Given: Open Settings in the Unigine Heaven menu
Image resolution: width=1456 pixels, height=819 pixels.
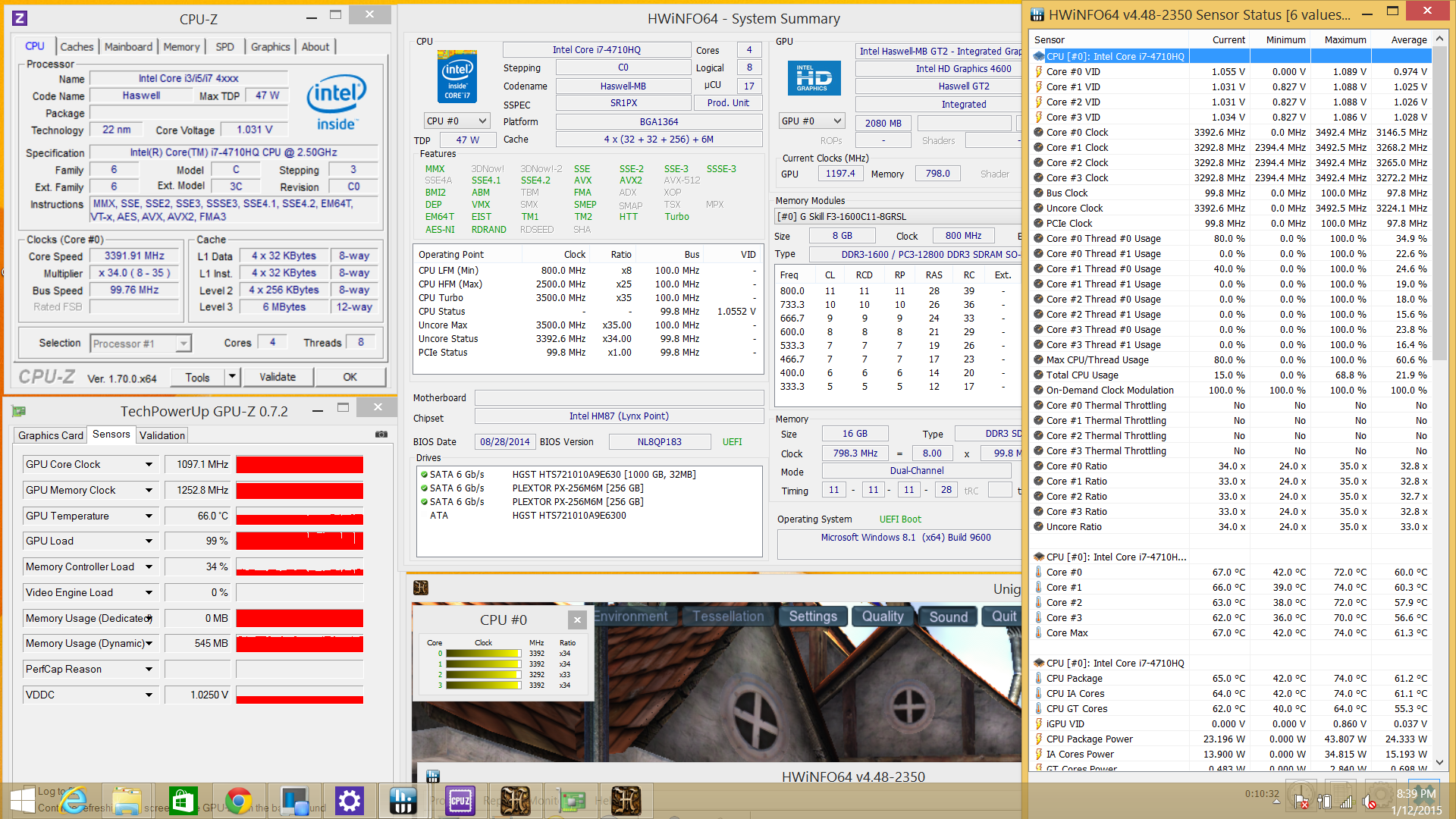Looking at the screenshot, I should point(813,617).
